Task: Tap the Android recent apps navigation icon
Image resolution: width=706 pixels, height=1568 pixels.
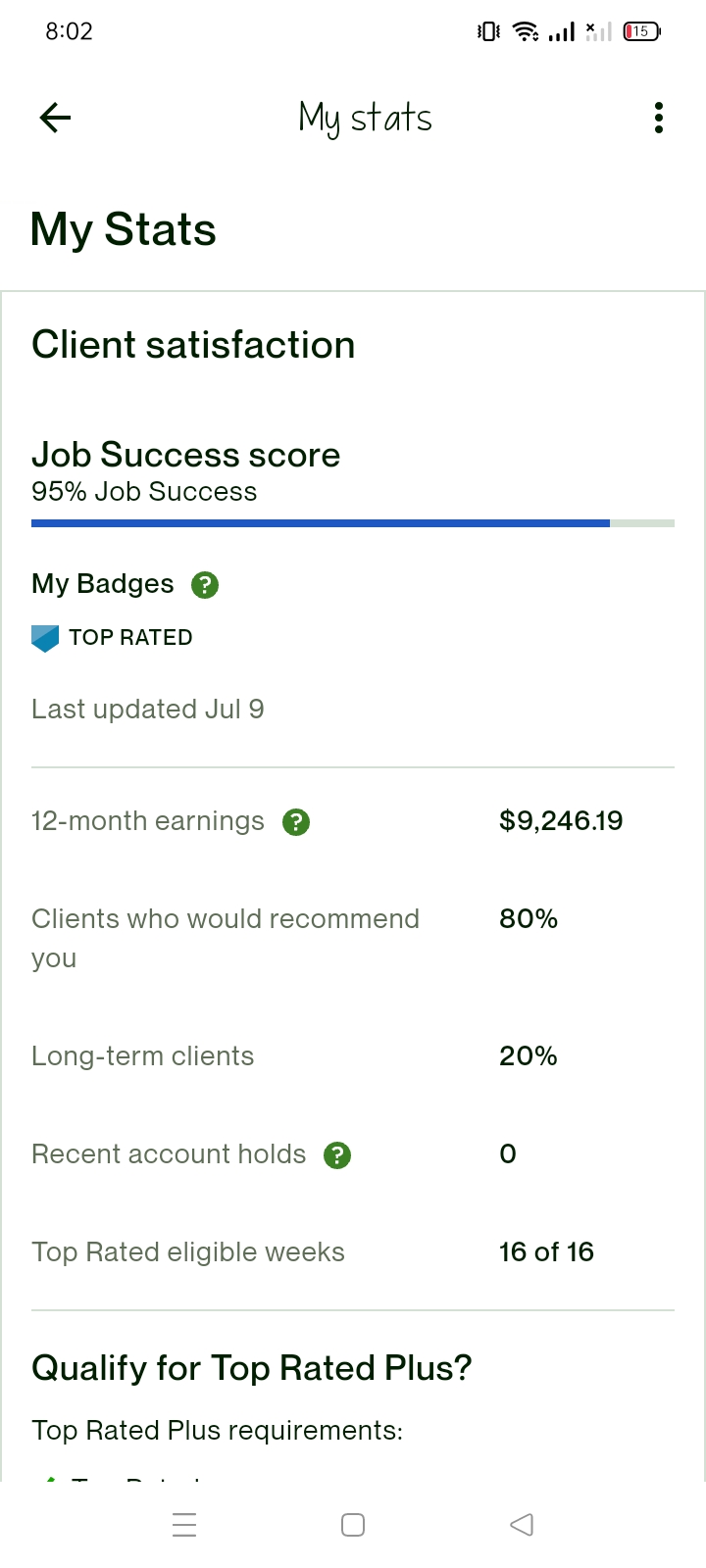Action: pyautogui.click(x=184, y=1525)
